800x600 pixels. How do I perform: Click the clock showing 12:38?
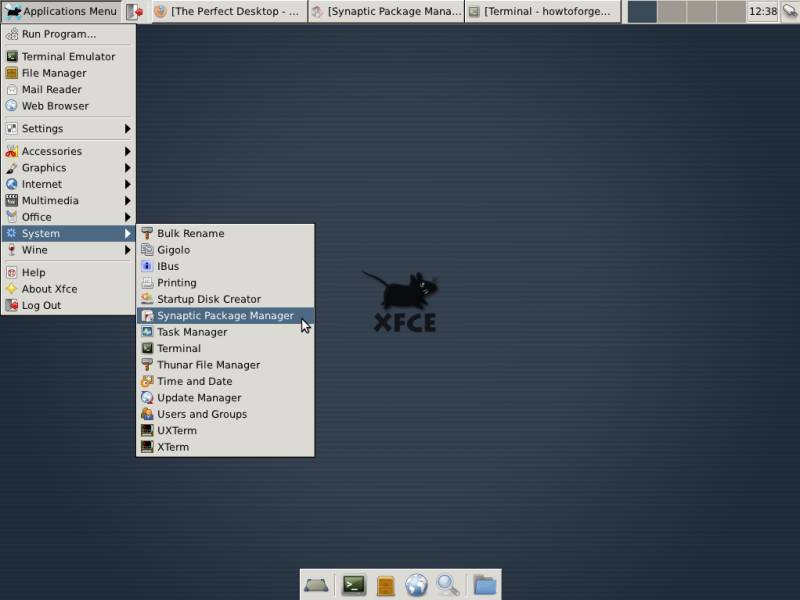tap(763, 11)
